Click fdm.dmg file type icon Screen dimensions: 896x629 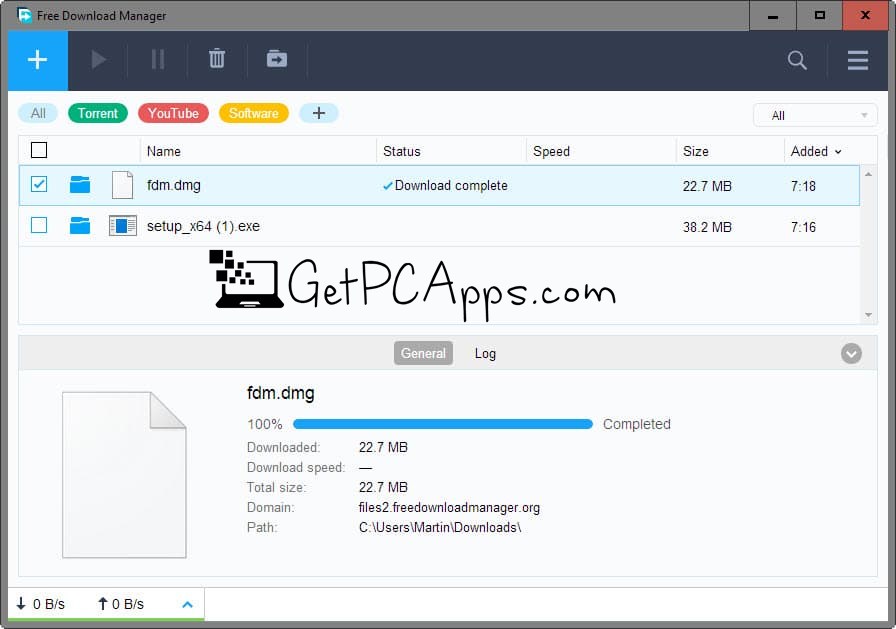click(x=122, y=185)
